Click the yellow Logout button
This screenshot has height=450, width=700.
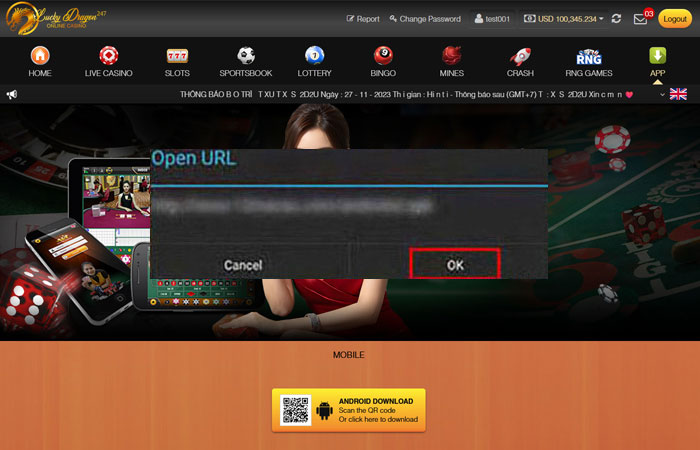(x=674, y=19)
